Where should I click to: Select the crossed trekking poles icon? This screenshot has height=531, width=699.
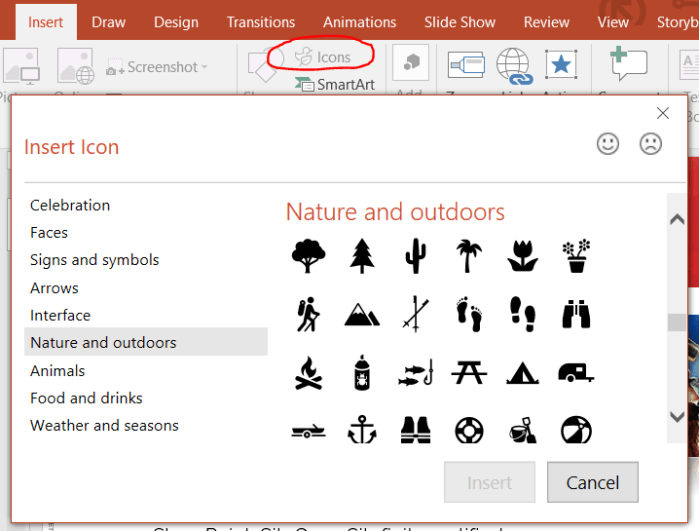[x=415, y=314]
